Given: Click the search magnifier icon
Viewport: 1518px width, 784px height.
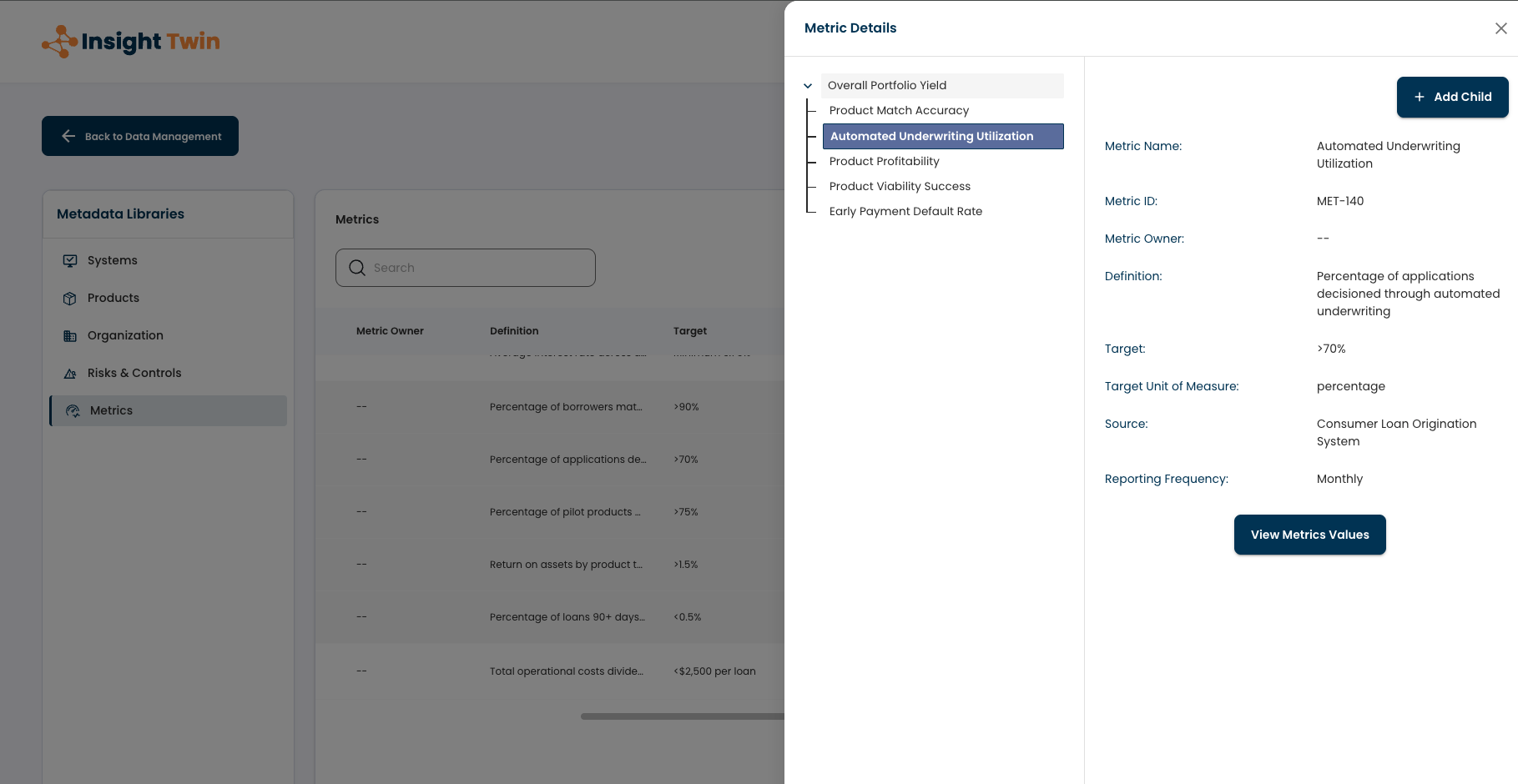Looking at the screenshot, I should tap(357, 269).
